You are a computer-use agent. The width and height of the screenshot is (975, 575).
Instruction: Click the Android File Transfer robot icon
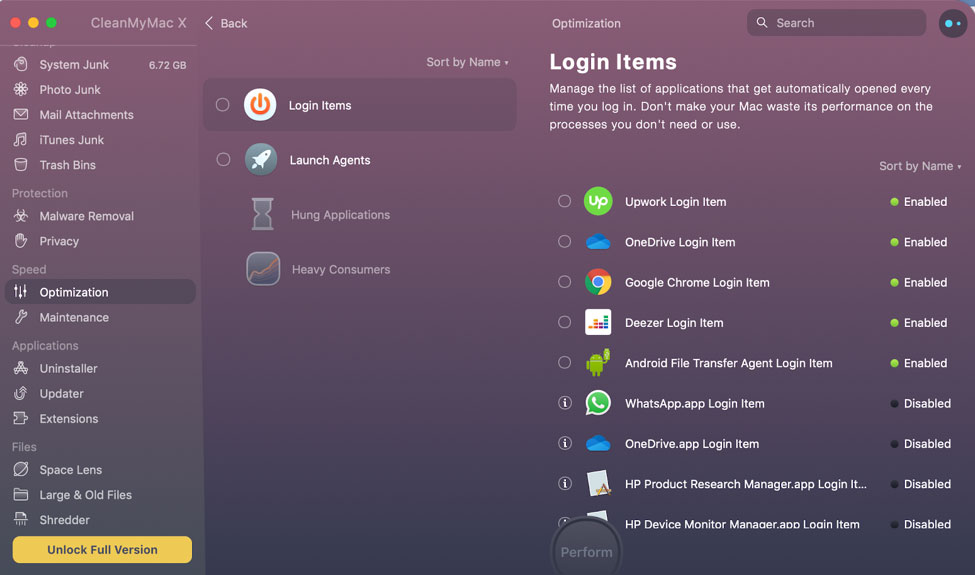598,362
